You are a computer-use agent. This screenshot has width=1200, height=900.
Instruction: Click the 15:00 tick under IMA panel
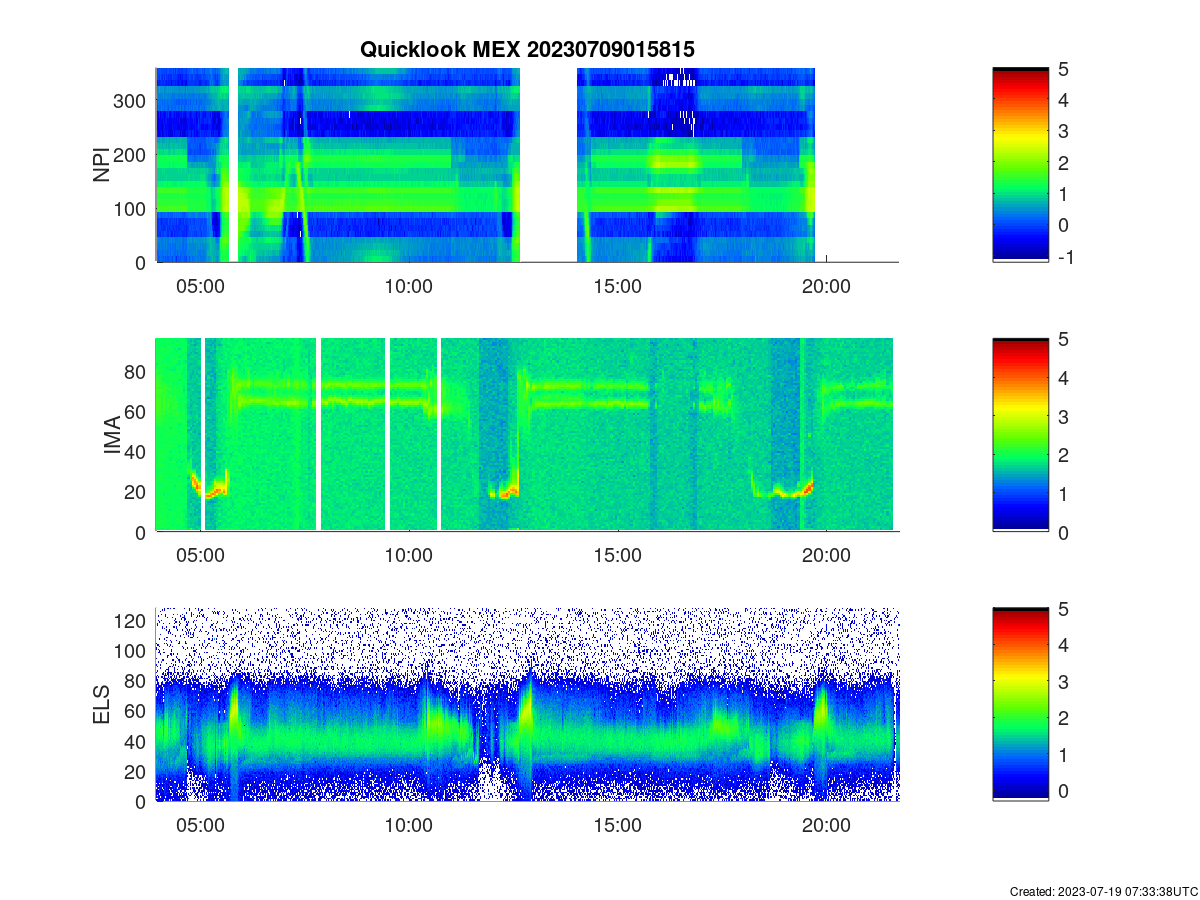point(618,556)
